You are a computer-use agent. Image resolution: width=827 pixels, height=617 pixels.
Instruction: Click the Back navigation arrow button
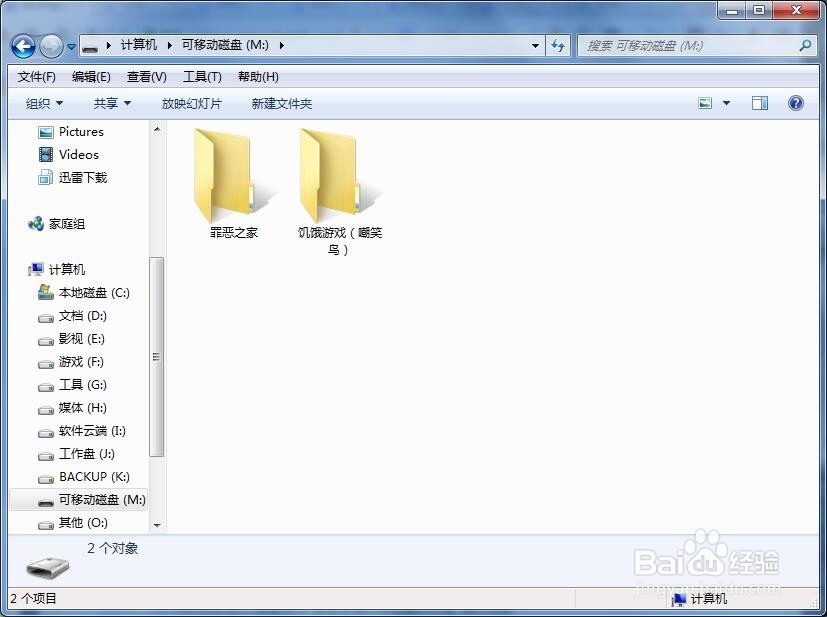pos(23,46)
